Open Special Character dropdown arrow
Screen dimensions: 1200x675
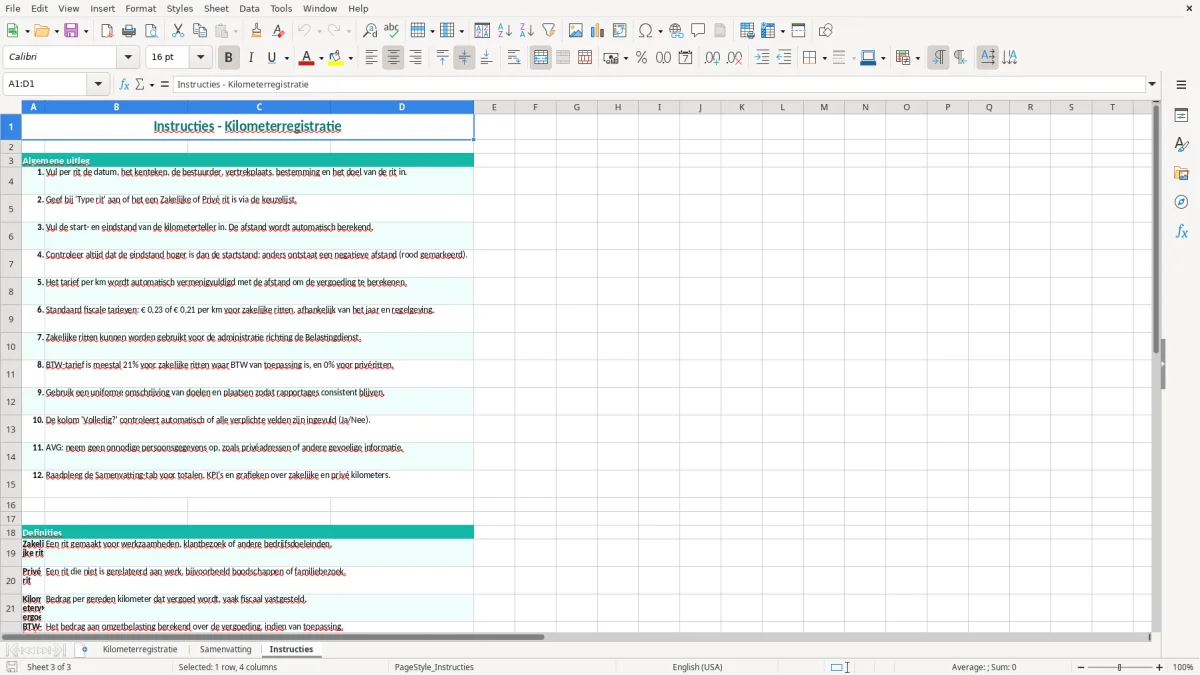coord(660,31)
